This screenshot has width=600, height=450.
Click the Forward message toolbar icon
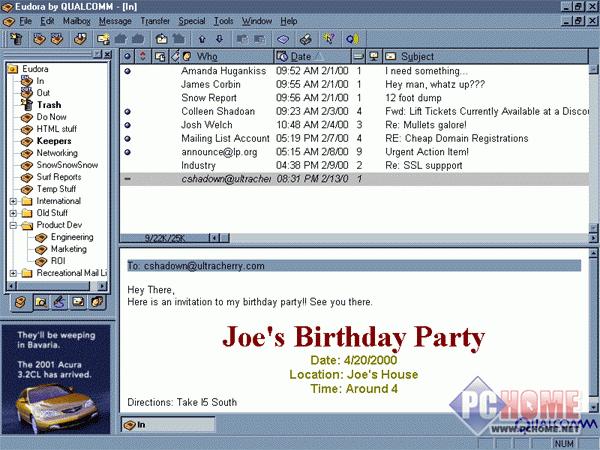161,39
